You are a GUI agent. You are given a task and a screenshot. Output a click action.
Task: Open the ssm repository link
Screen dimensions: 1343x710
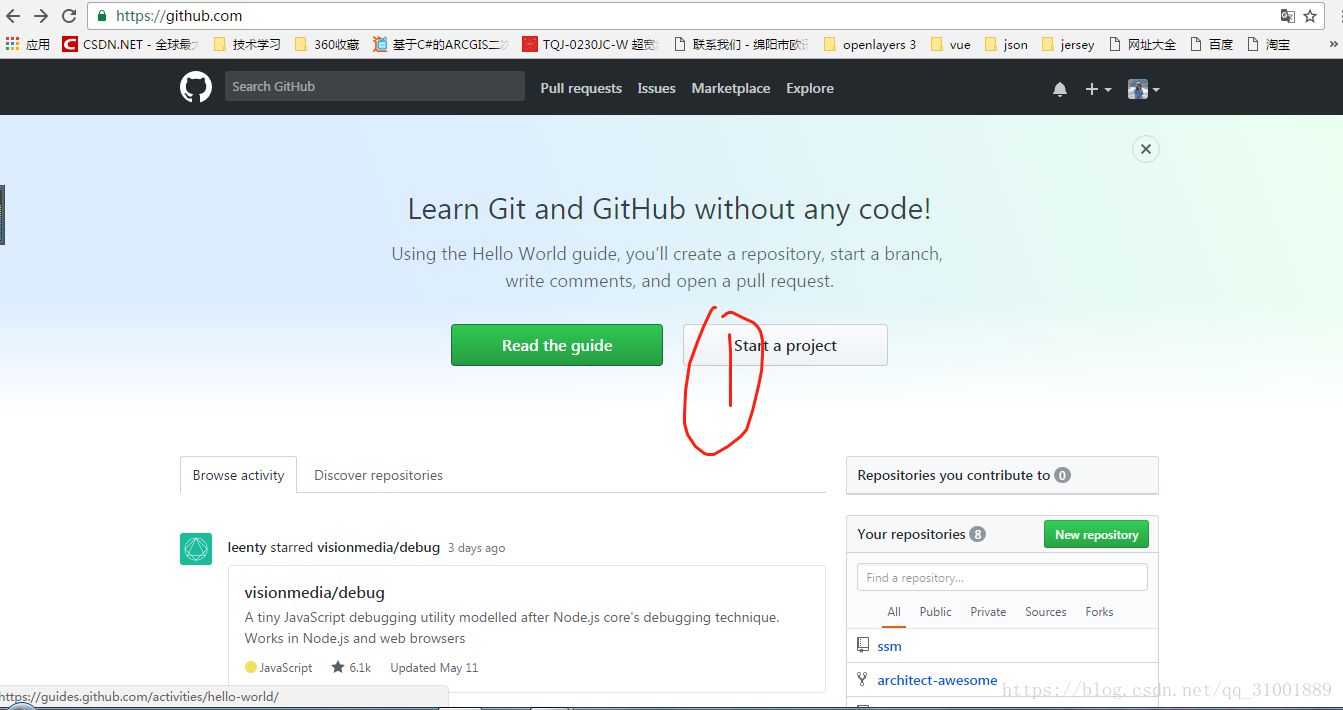coord(889,646)
